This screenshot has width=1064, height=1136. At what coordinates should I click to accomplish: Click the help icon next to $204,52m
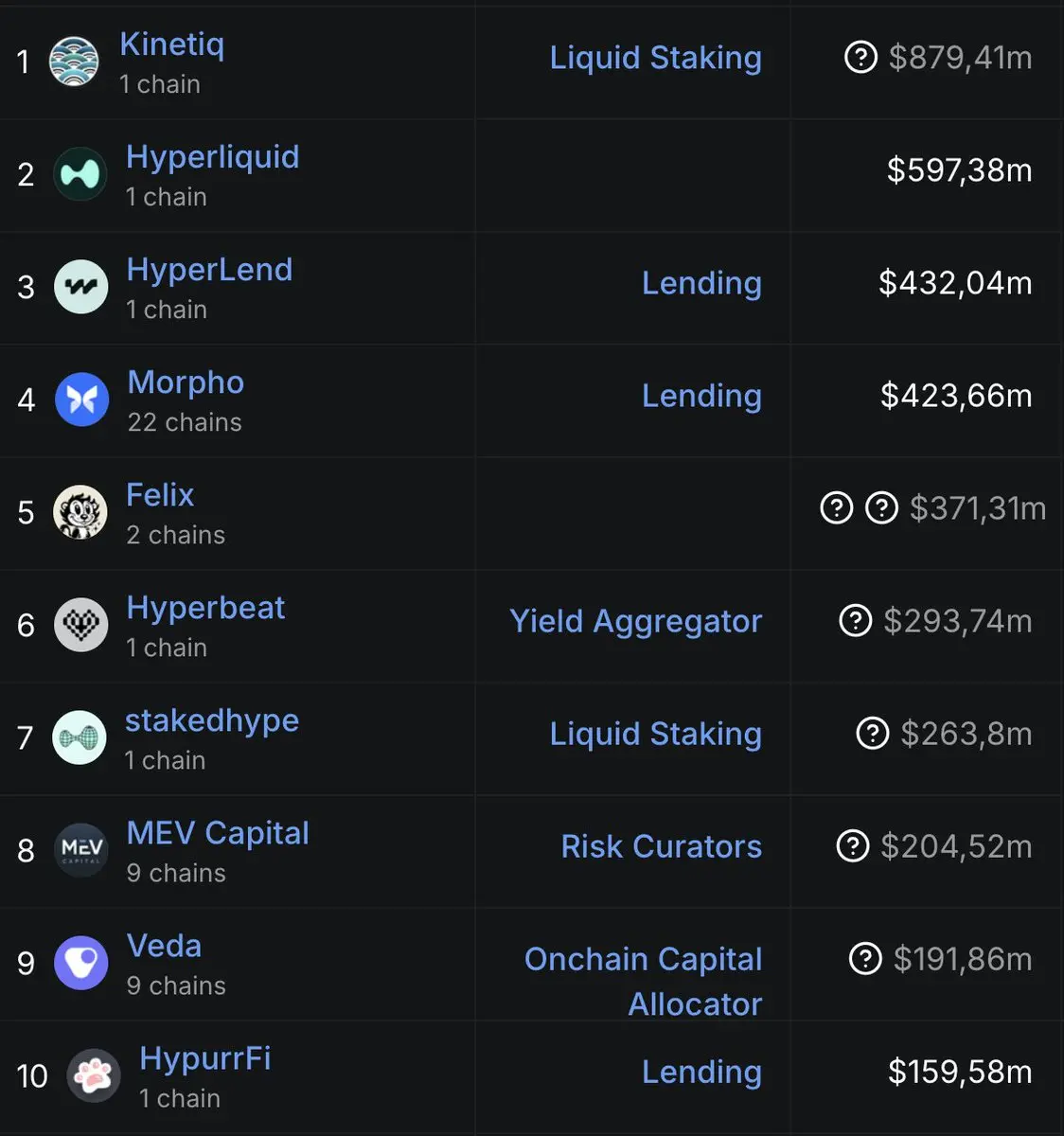tap(853, 846)
